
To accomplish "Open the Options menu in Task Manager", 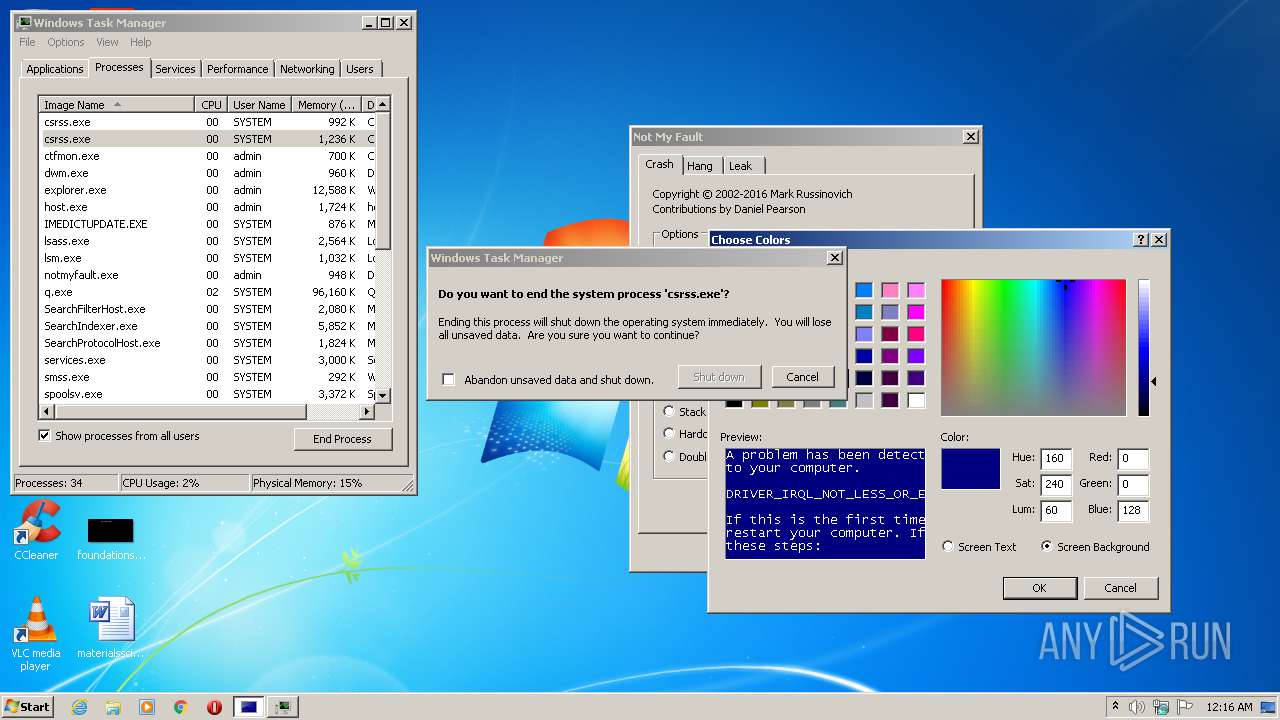I will tap(66, 42).
